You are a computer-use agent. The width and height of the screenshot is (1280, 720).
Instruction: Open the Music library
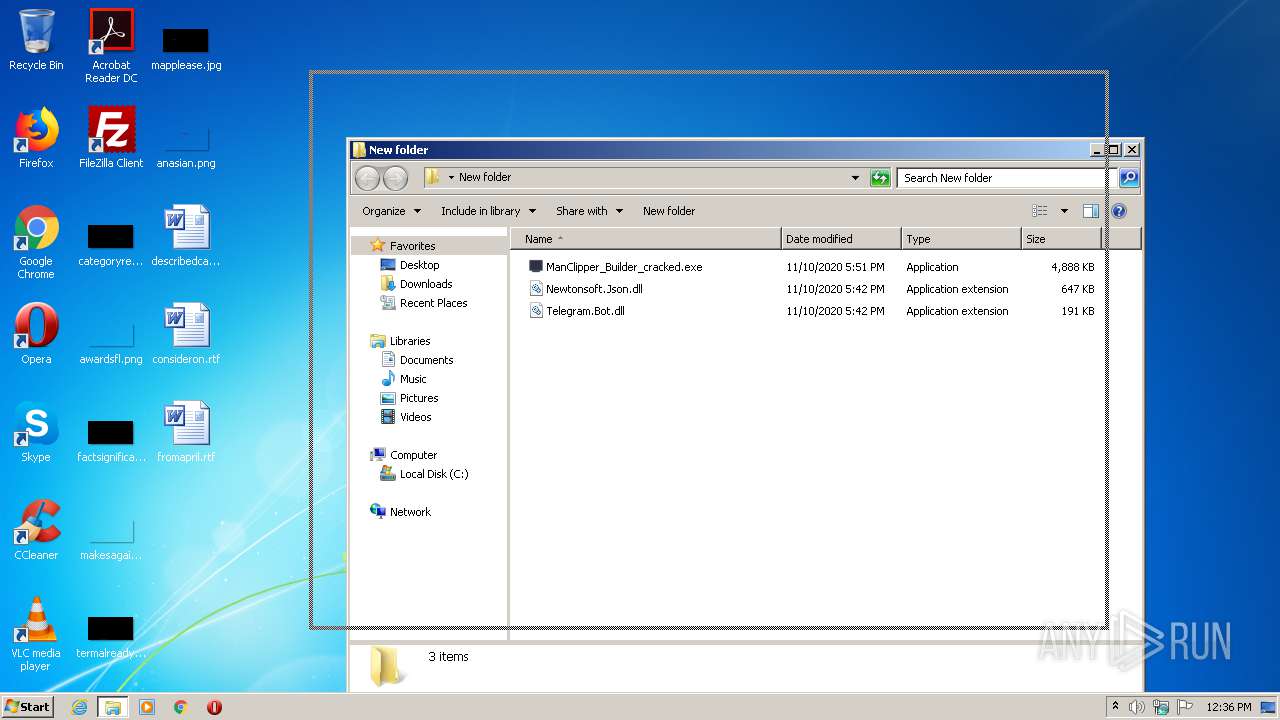404,379
